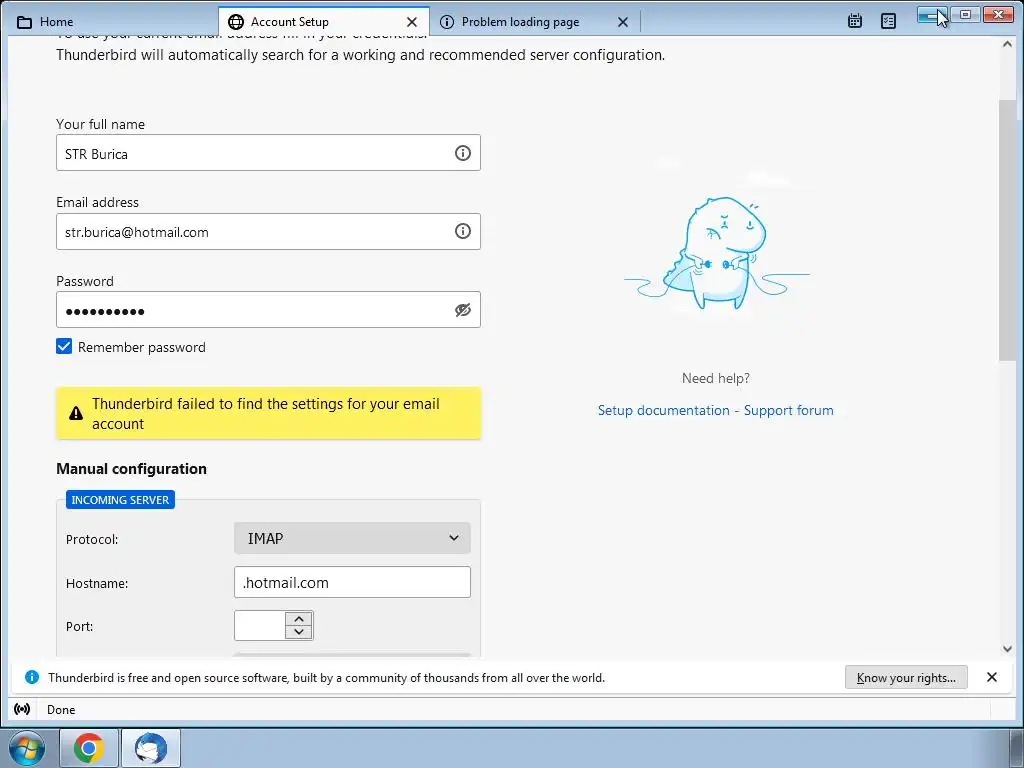Click the Remember password label

point(142,347)
